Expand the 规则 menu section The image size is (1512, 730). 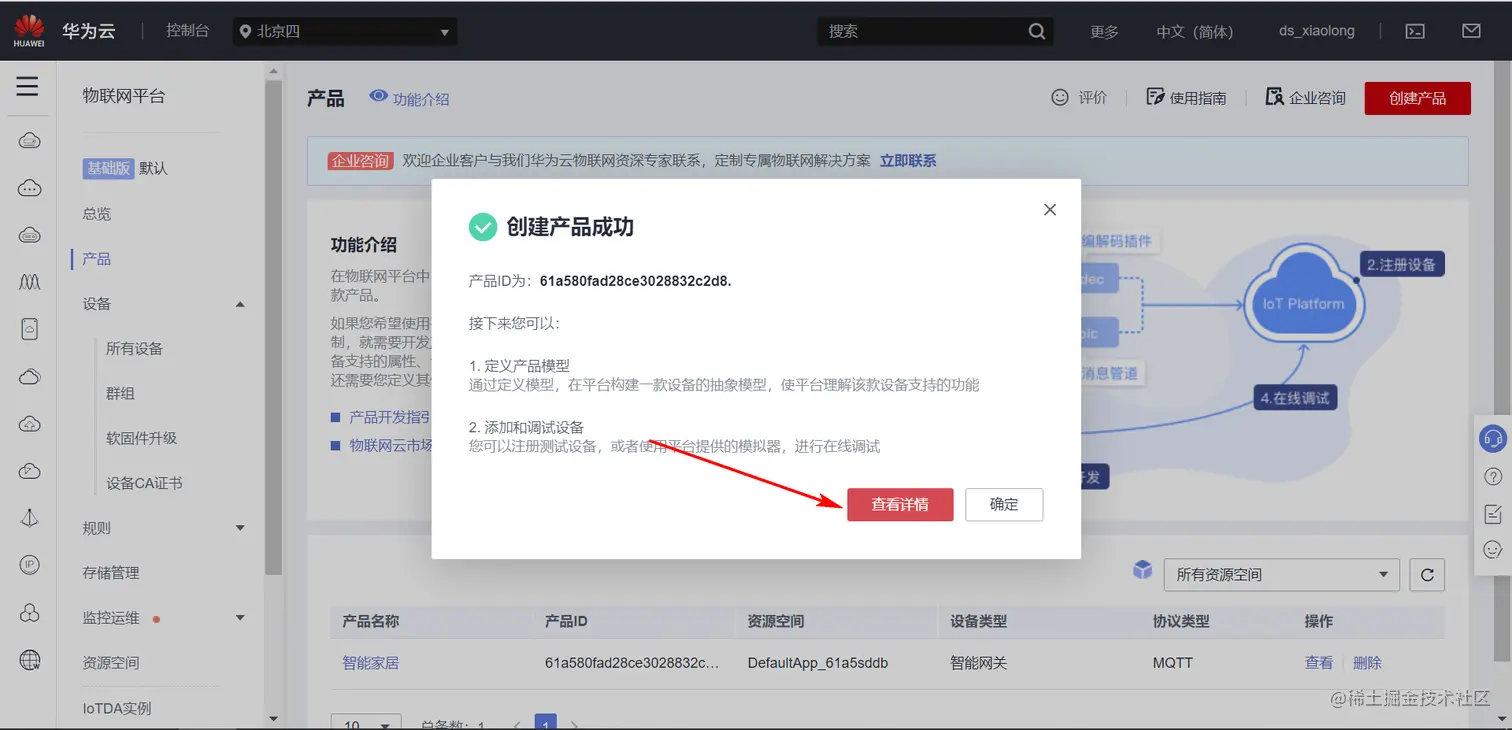coord(240,528)
